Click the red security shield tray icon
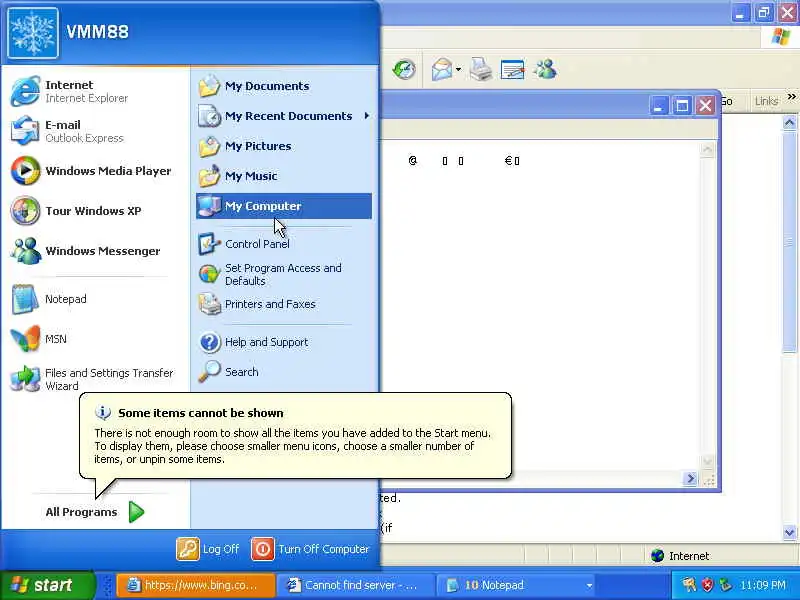800x600 pixels. coord(707,585)
